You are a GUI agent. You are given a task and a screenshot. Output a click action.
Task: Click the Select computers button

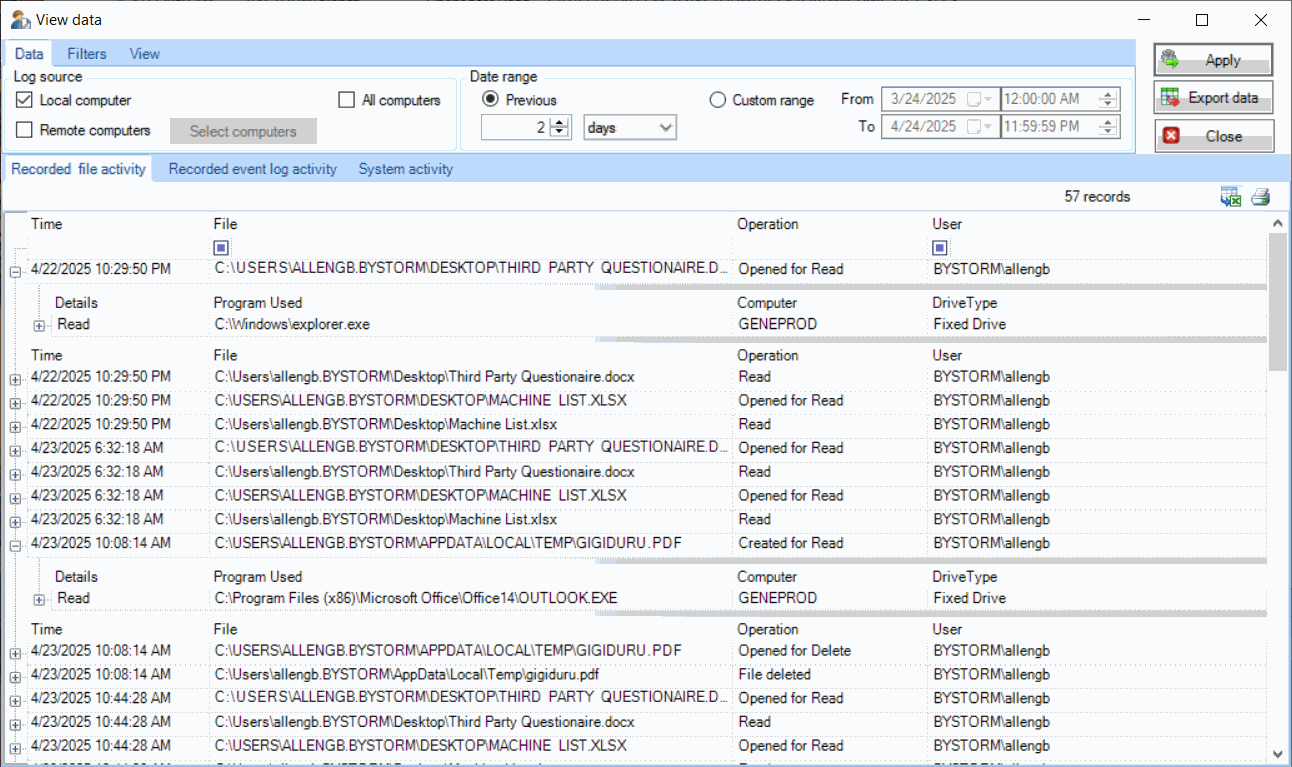243,131
